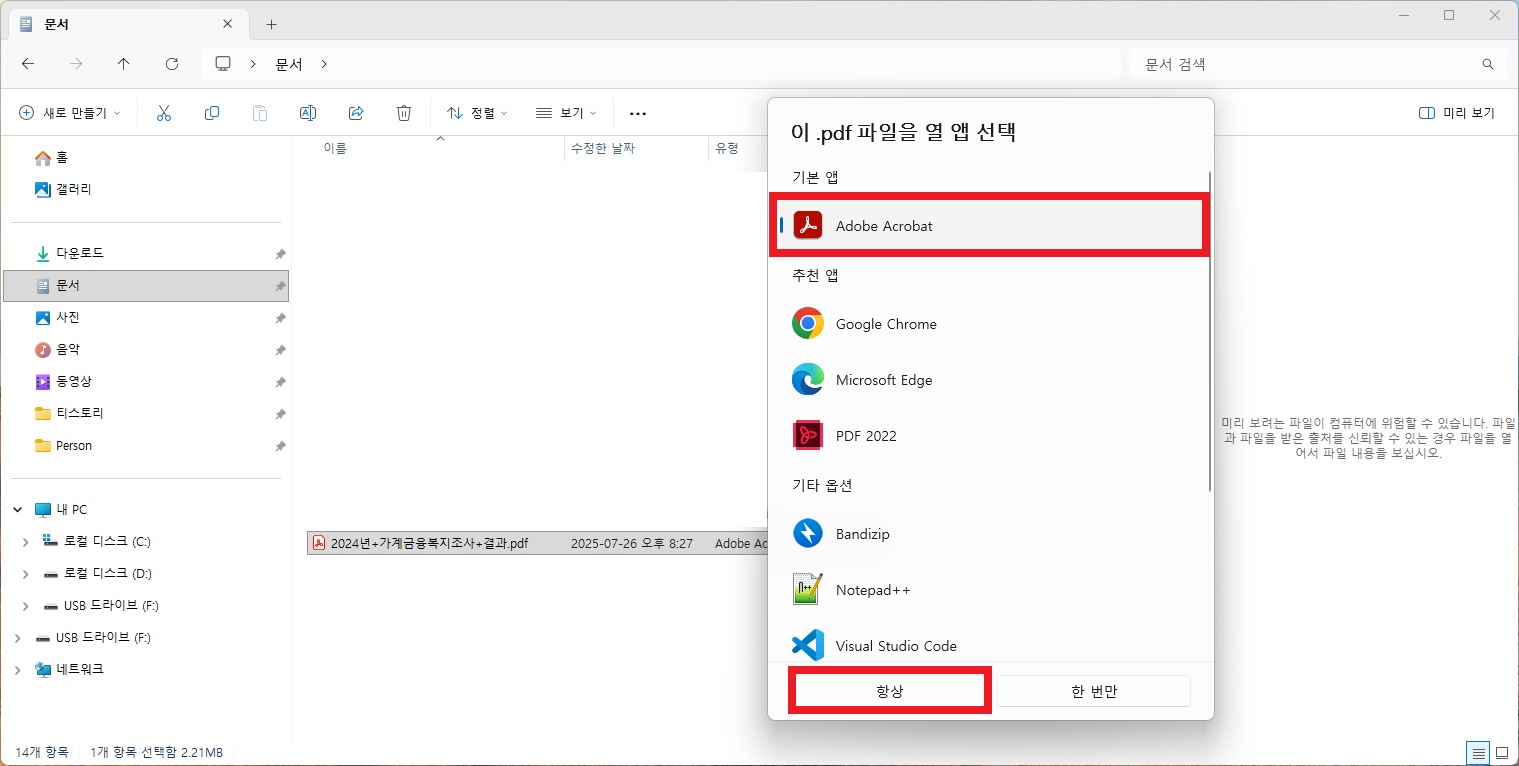Pick Bandizip from other options

point(990,534)
